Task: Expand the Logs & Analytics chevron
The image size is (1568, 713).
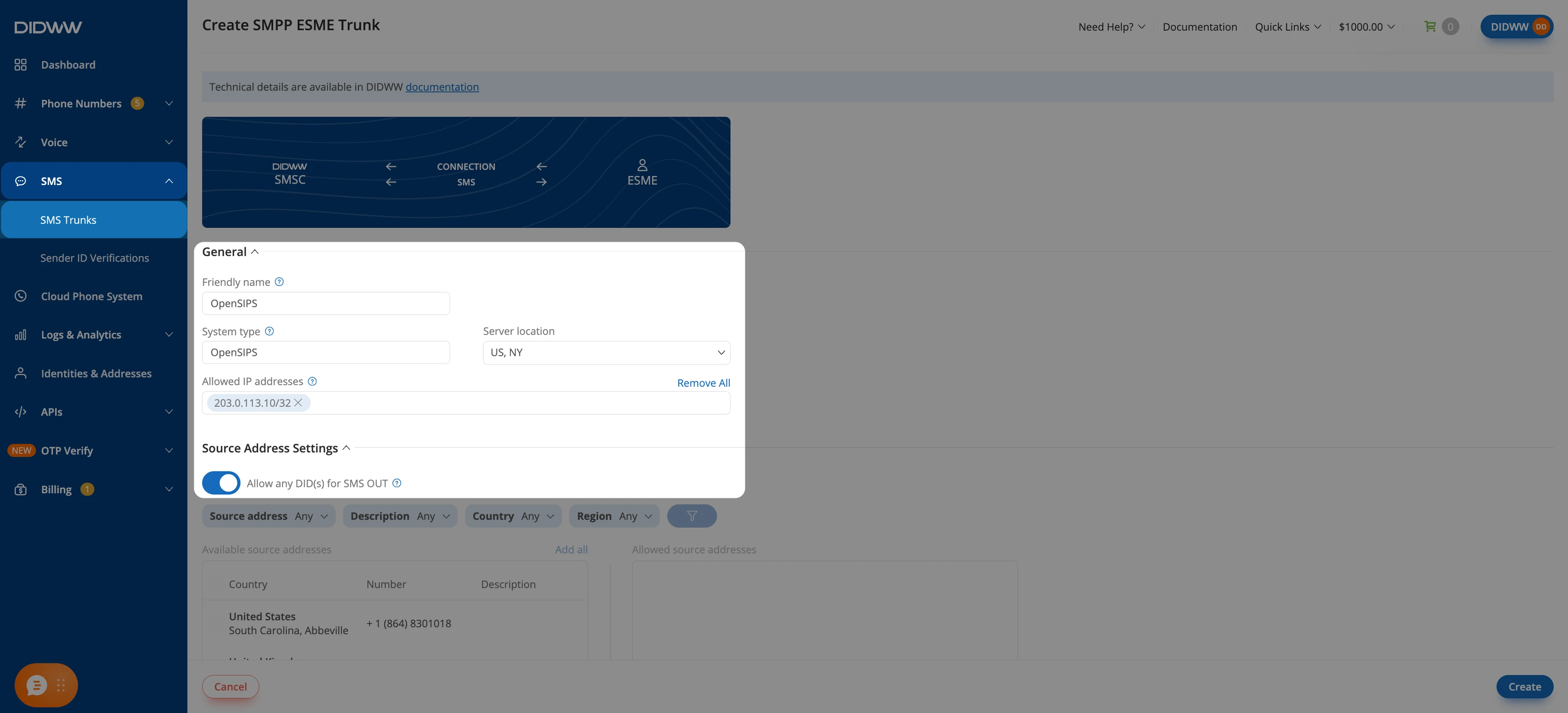Action: click(x=169, y=334)
